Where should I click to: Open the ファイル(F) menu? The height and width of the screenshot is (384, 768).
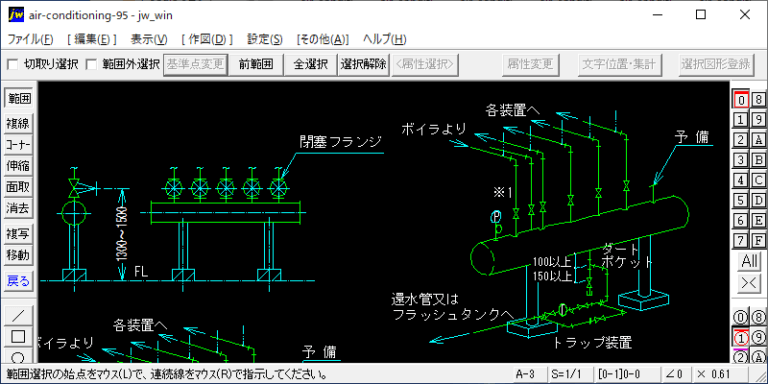pyautogui.click(x=30, y=39)
